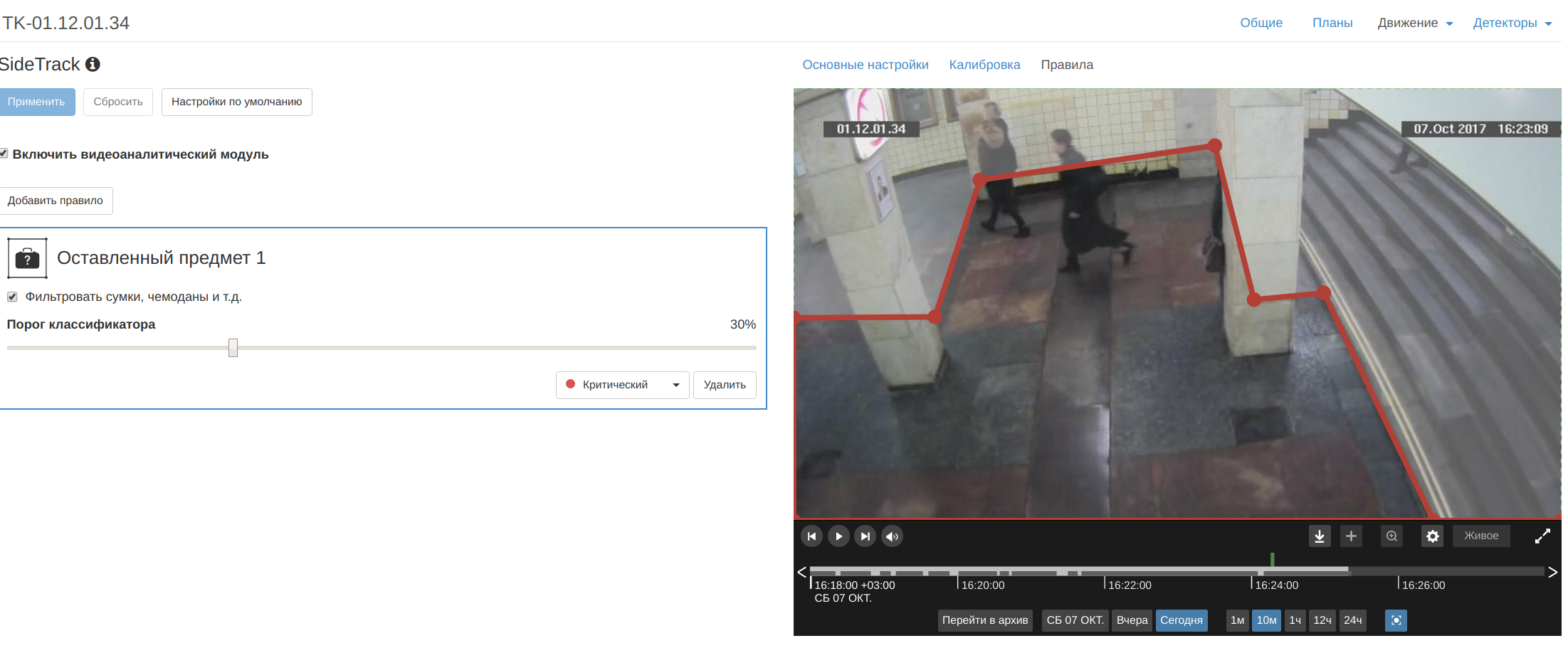Click the abandoned object rule briefcase icon
The height and width of the screenshot is (648, 1568).
[27, 257]
